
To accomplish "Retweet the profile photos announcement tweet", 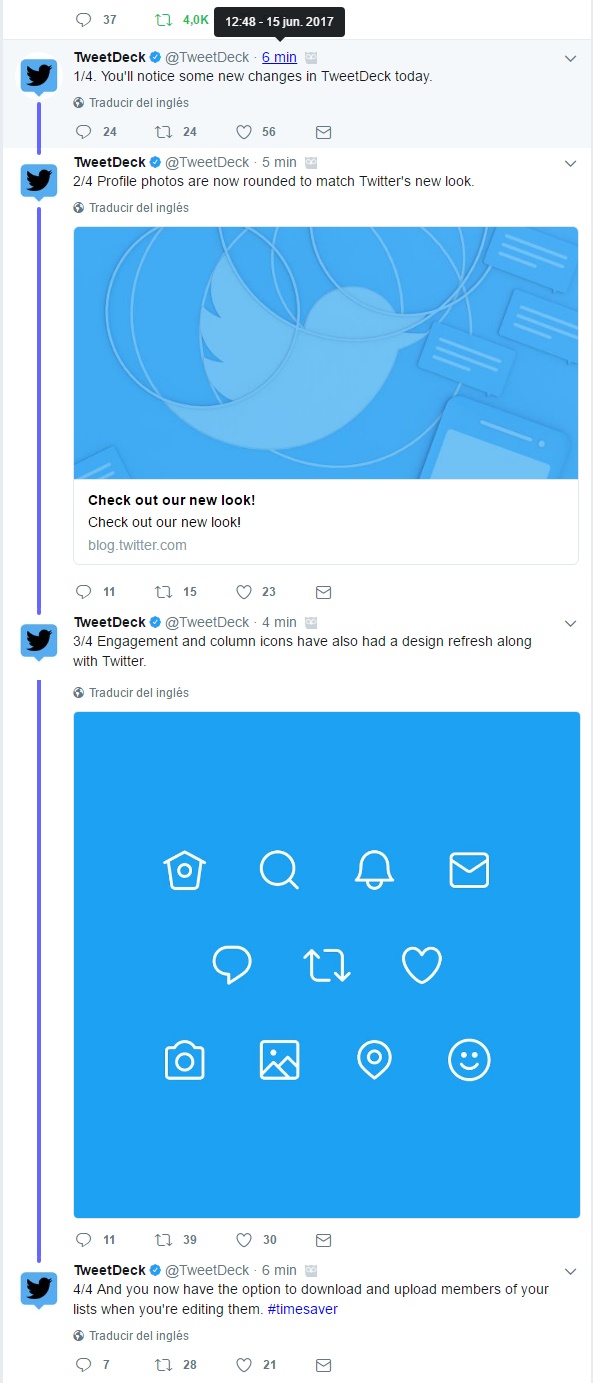I will point(163,591).
